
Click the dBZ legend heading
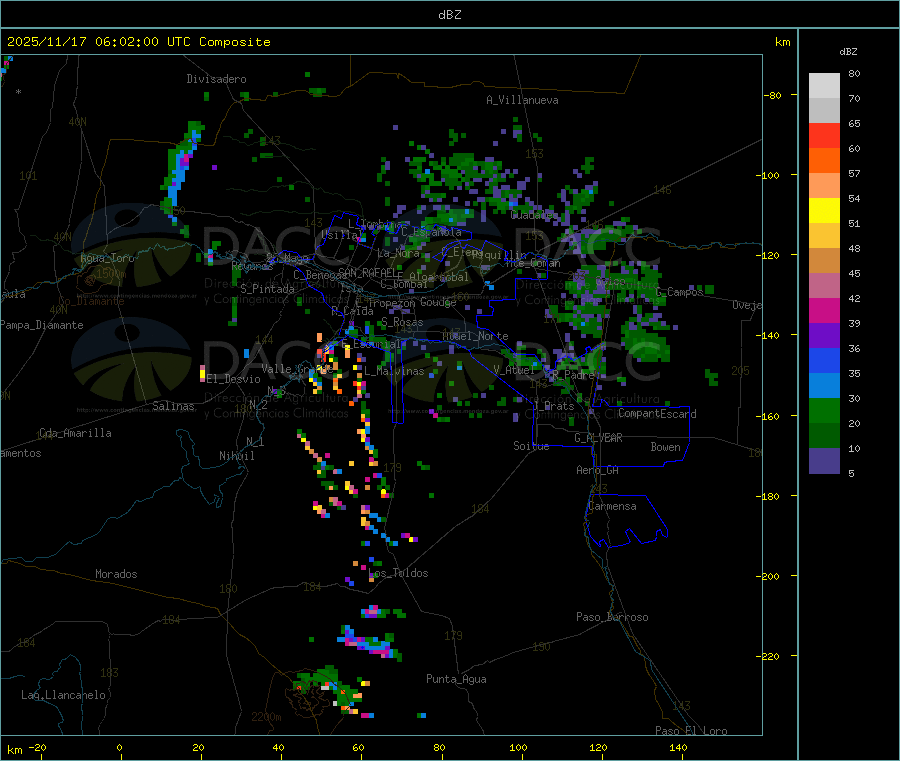click(x=848, y=52)
